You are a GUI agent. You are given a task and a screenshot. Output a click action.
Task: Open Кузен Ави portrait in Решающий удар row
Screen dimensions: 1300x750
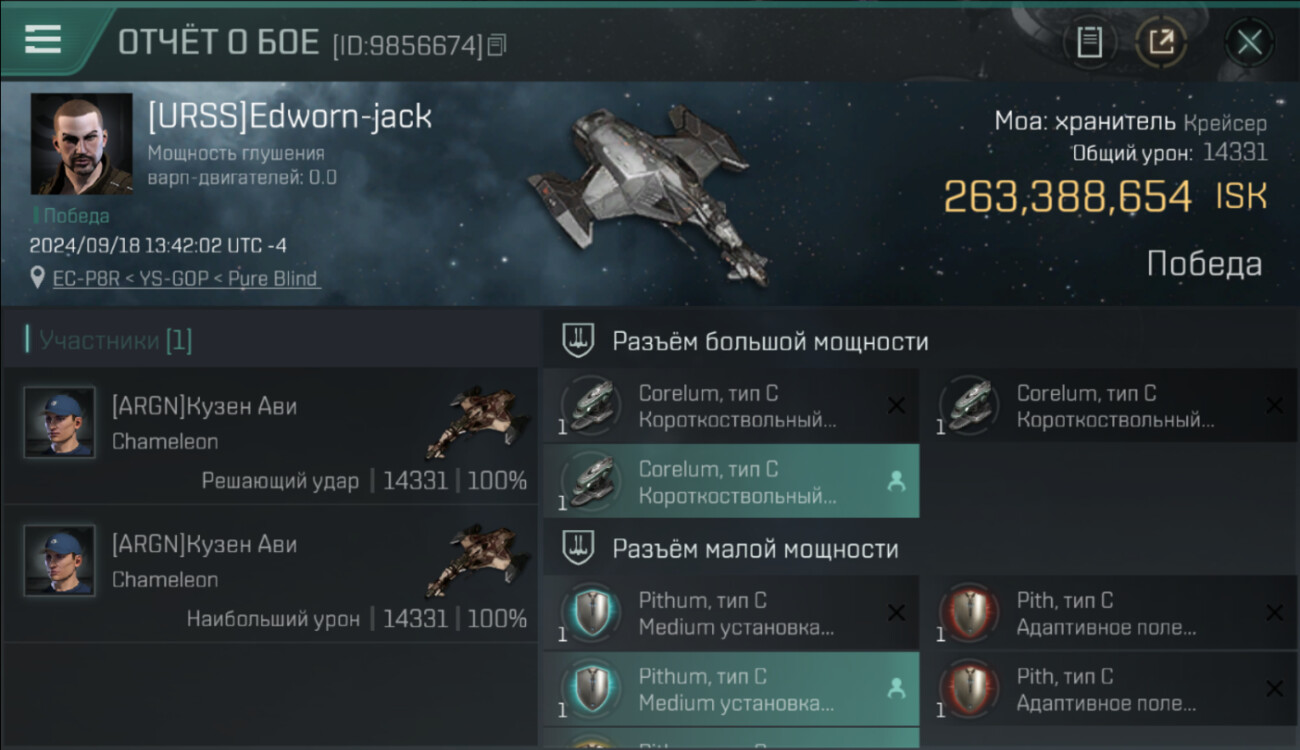[x=60, y=423]
